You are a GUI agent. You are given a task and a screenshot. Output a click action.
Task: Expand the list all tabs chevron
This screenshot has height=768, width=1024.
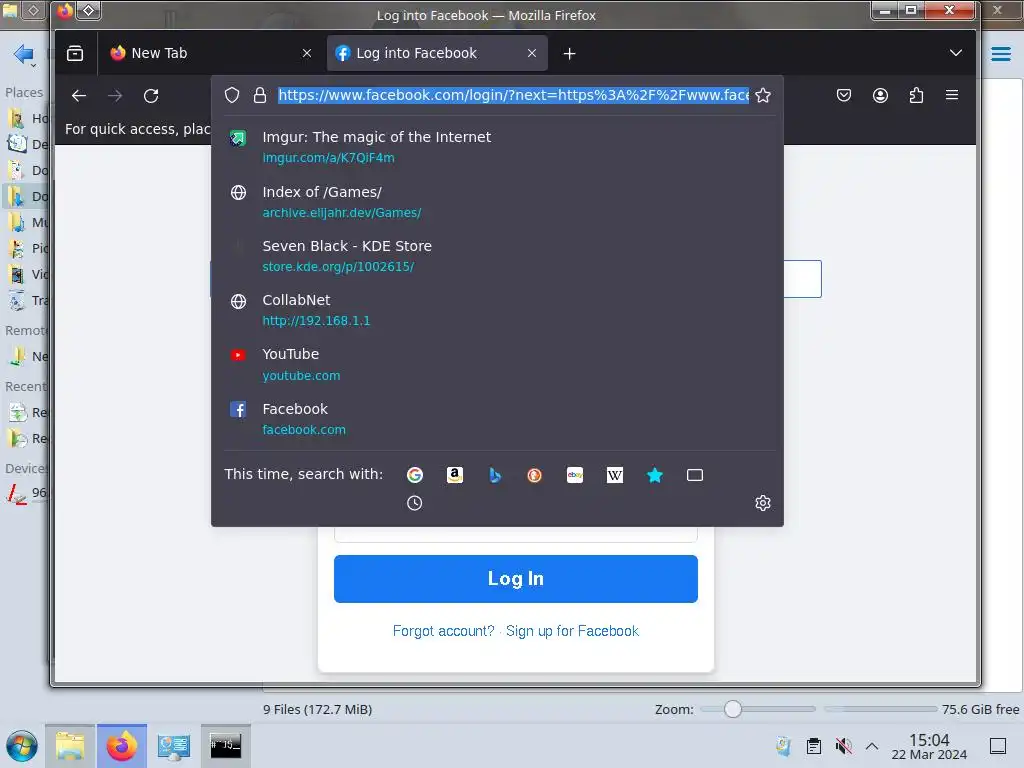coord(955,53)
